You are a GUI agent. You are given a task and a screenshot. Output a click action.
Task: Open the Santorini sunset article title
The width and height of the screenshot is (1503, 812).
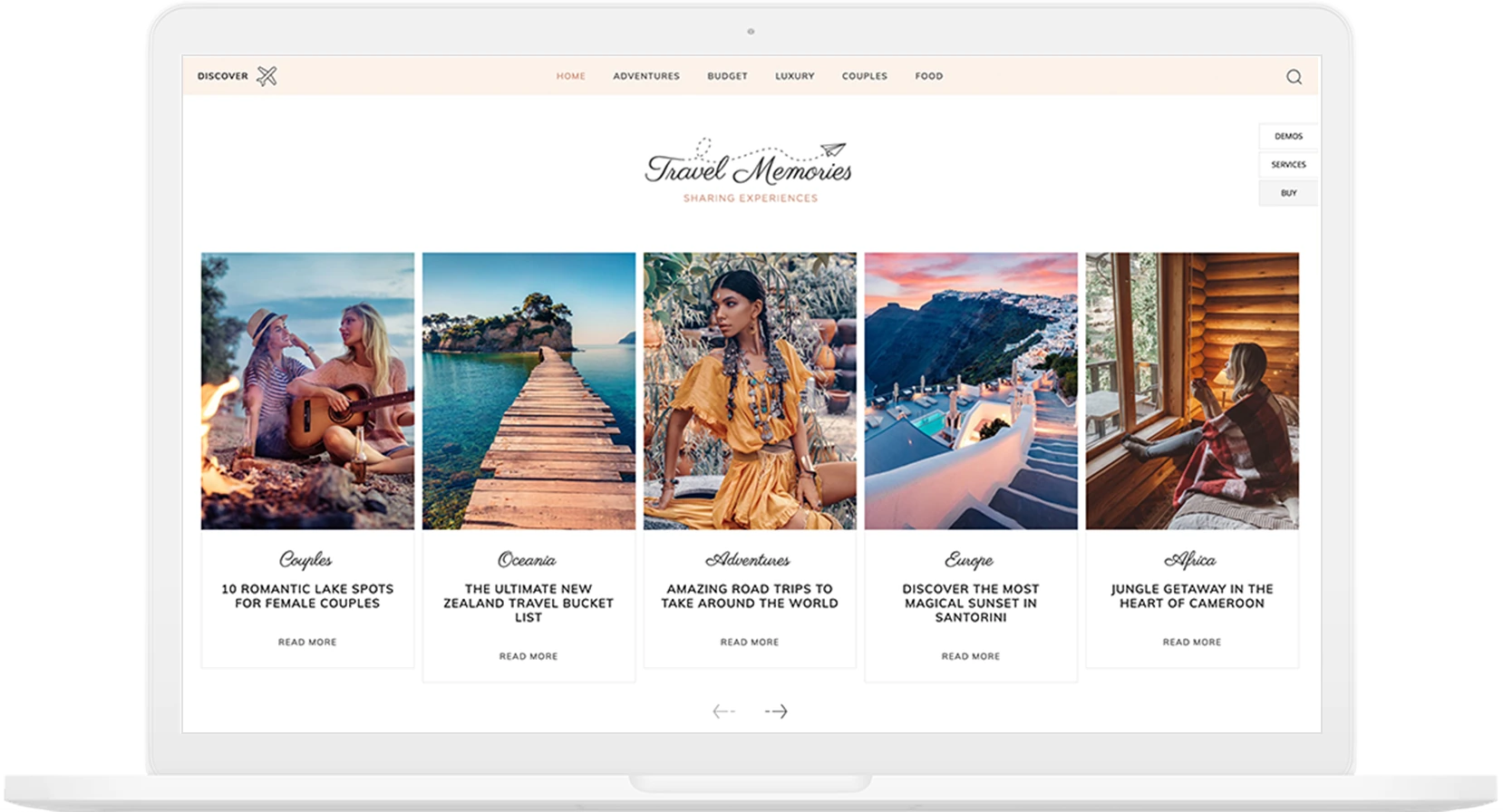click(971, 604)
